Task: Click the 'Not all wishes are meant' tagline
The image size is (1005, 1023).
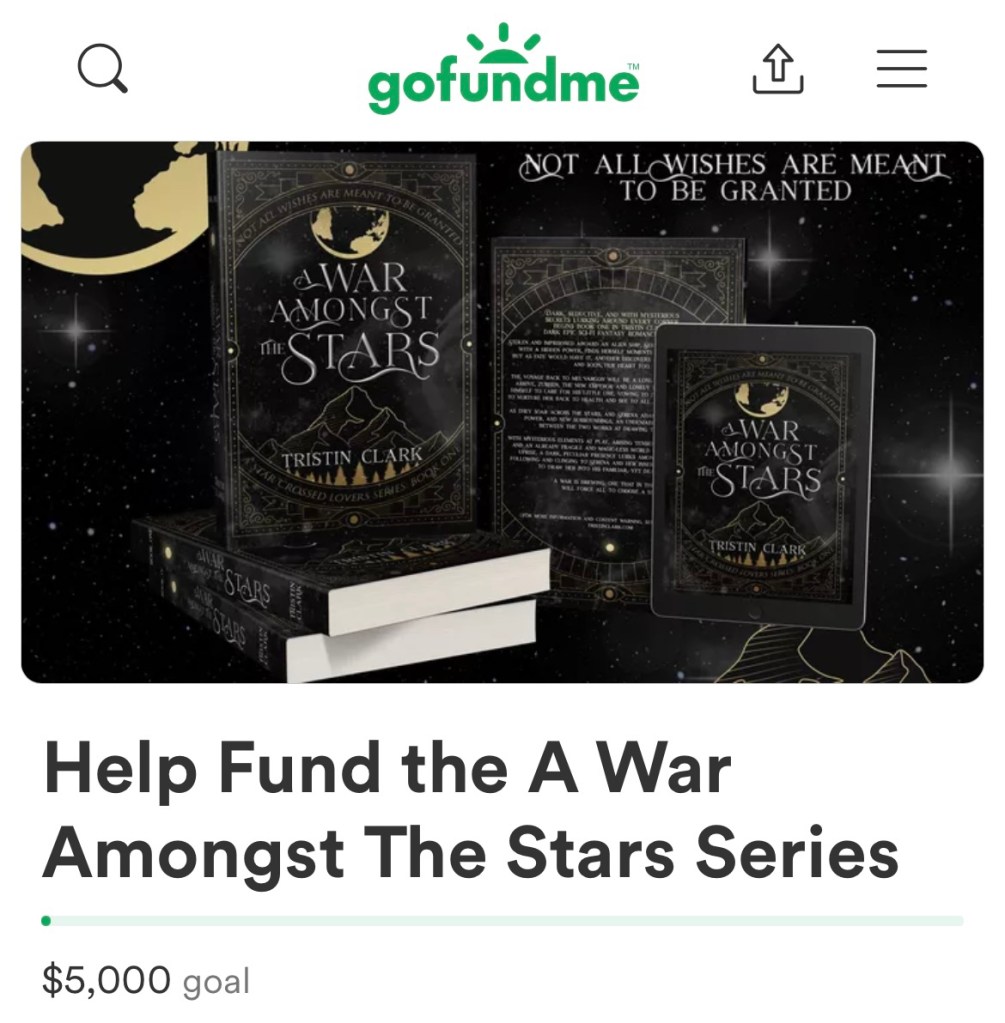Action: click(733, 177)
